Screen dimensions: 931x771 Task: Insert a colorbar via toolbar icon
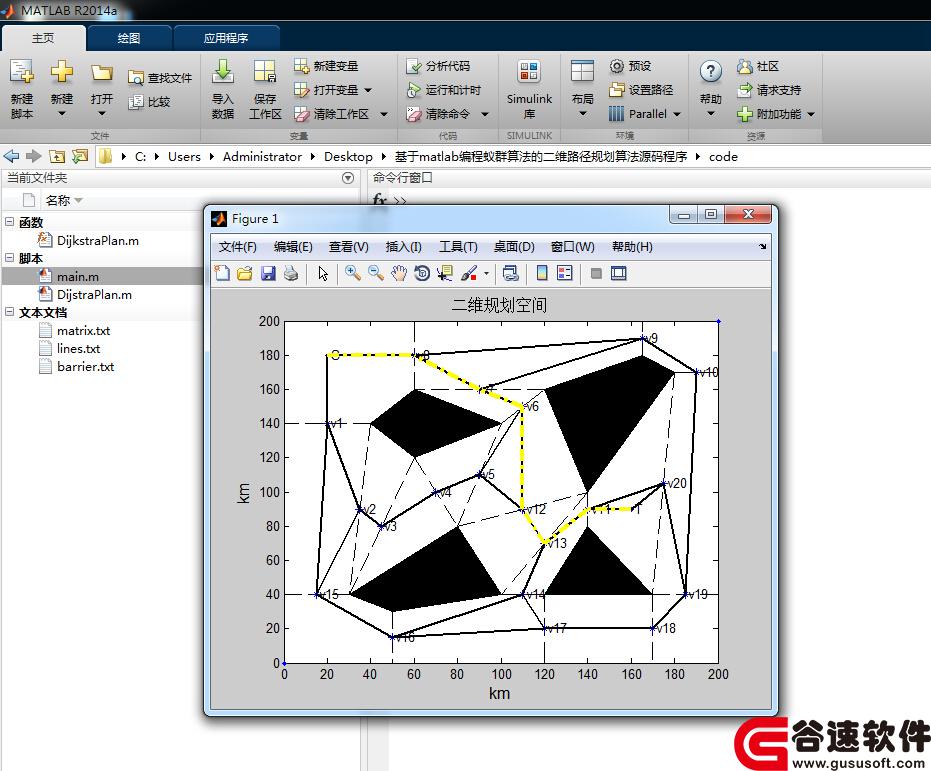(x=542, y=273)
